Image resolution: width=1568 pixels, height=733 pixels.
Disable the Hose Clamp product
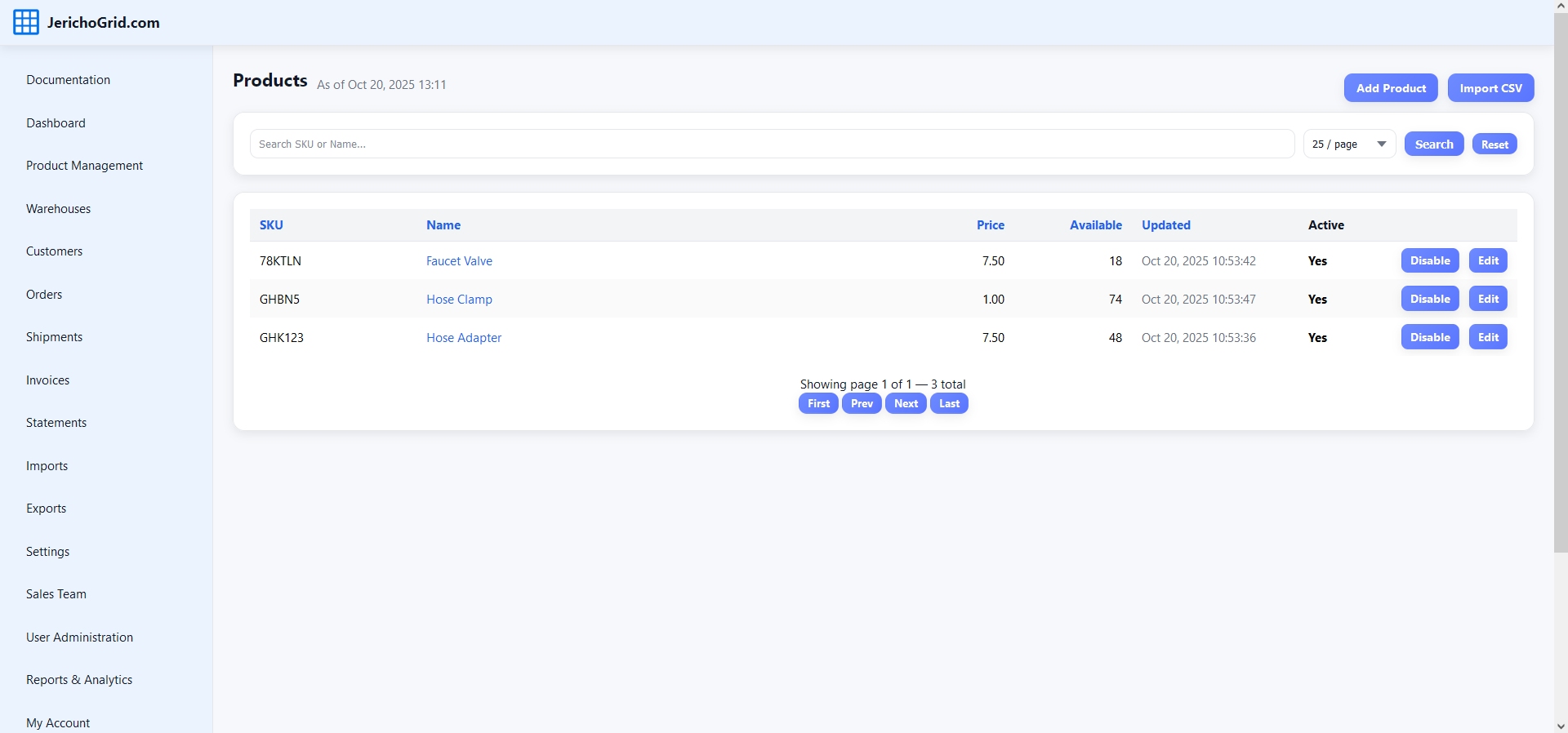1429,300
